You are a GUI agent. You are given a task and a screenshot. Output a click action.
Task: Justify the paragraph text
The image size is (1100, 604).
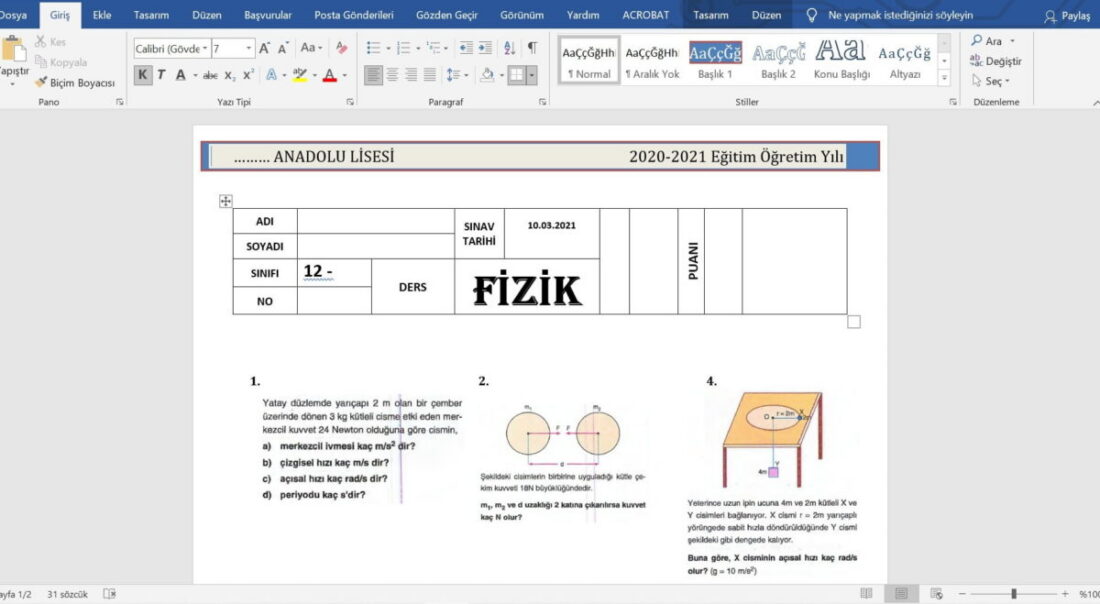430,75
